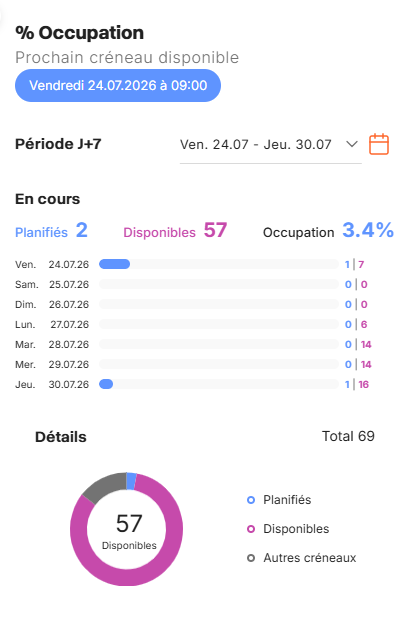Screen dimensions: 417x620
Task: Open the orange calendar date picker icon
Action: click(379, 144)
